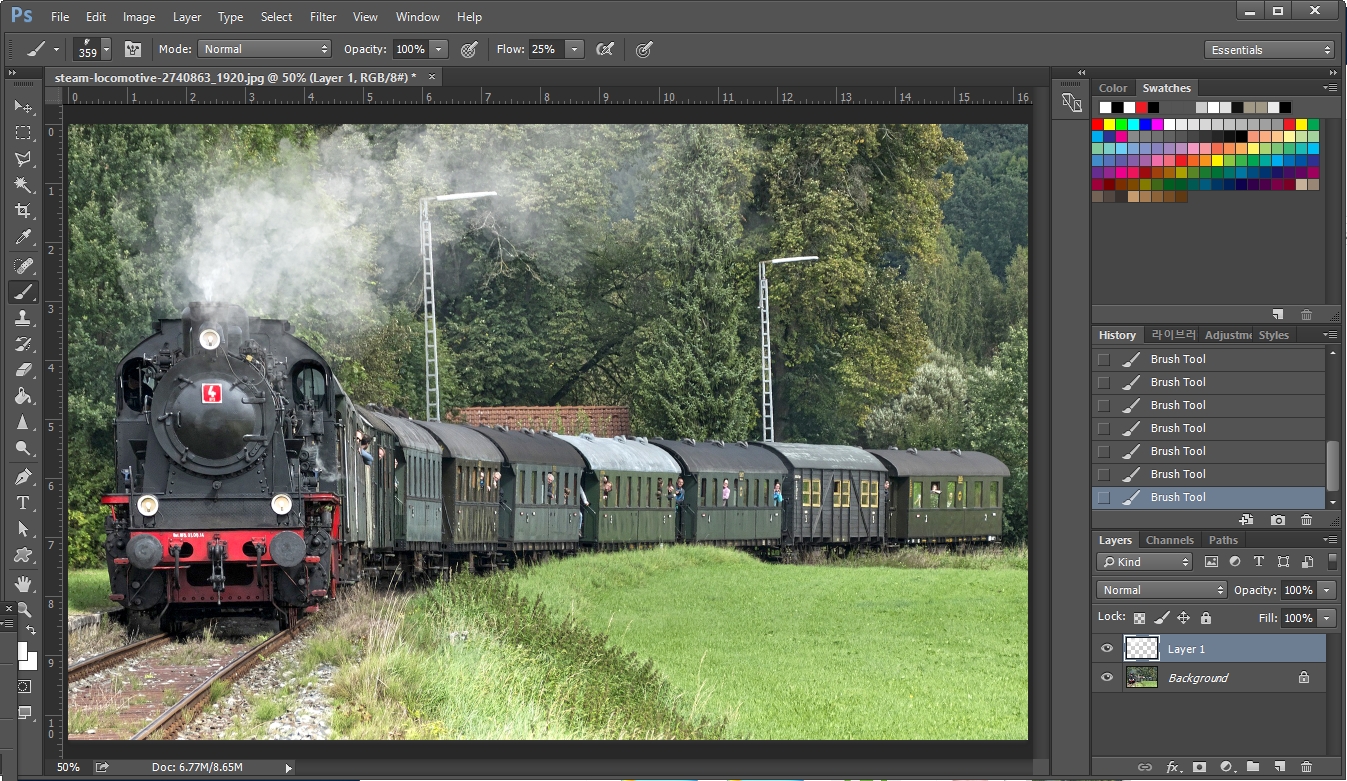Select the Rectangular Marquee tool
The height and width of the screenshot is (781, 1347).
pyautogui.click(x=24, y=132)
